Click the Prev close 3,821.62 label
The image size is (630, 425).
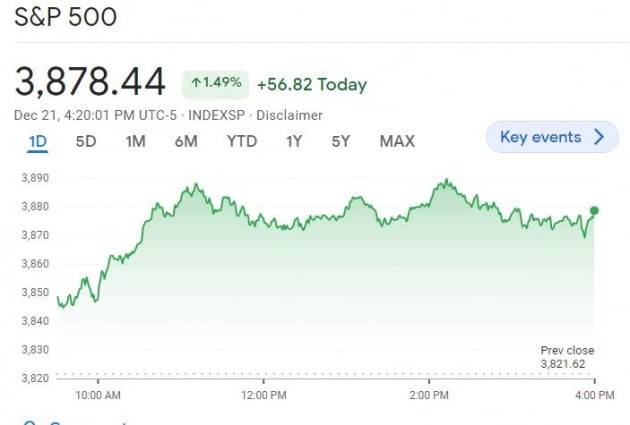568,357
